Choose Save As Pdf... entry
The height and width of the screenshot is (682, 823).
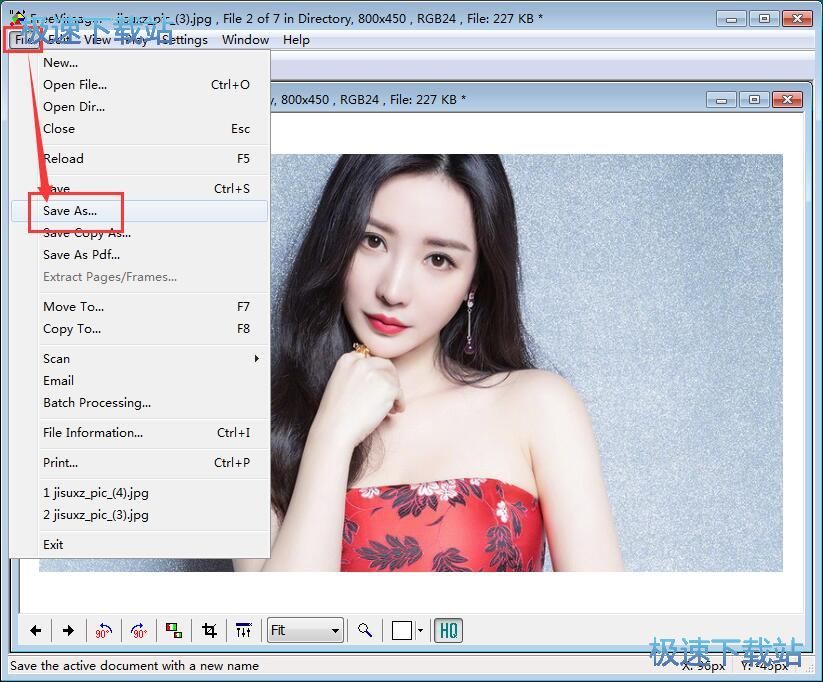(x=140, y=255)
